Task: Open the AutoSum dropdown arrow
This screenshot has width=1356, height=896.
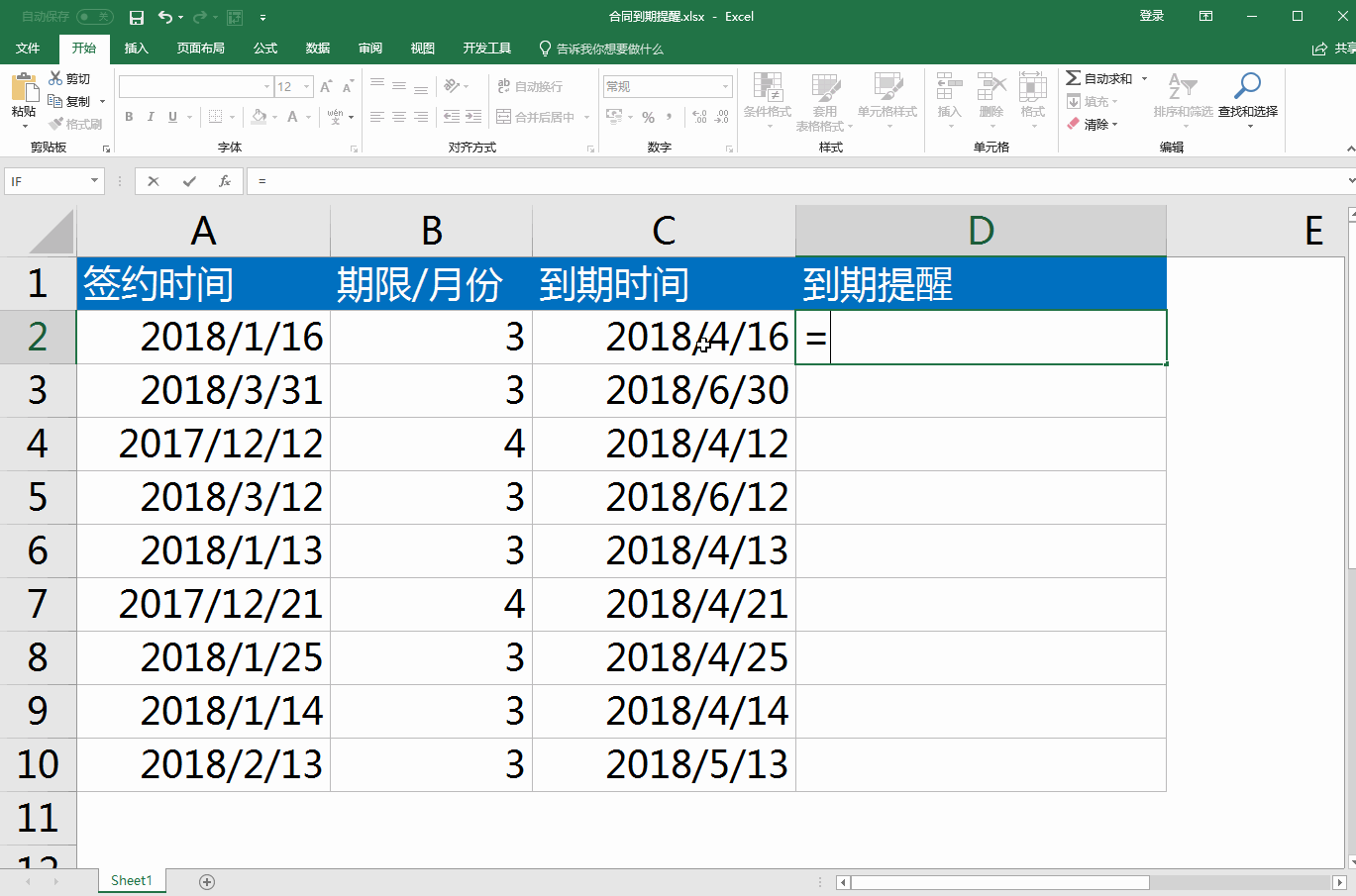Action: 1144,78
